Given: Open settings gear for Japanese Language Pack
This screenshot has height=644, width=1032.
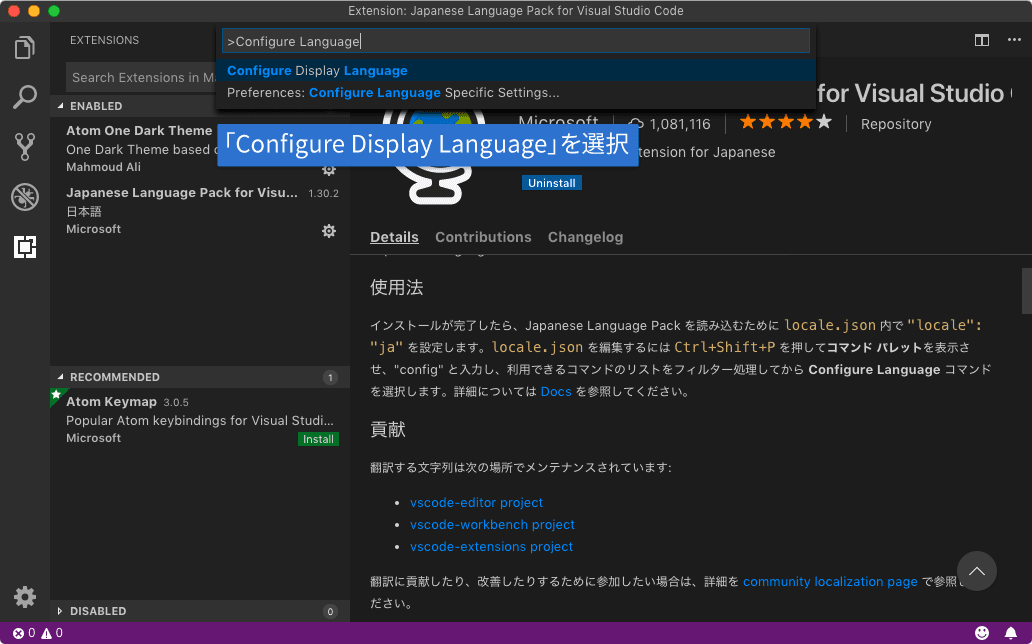Looking at the screenshot, I should [x=328, y=231].
